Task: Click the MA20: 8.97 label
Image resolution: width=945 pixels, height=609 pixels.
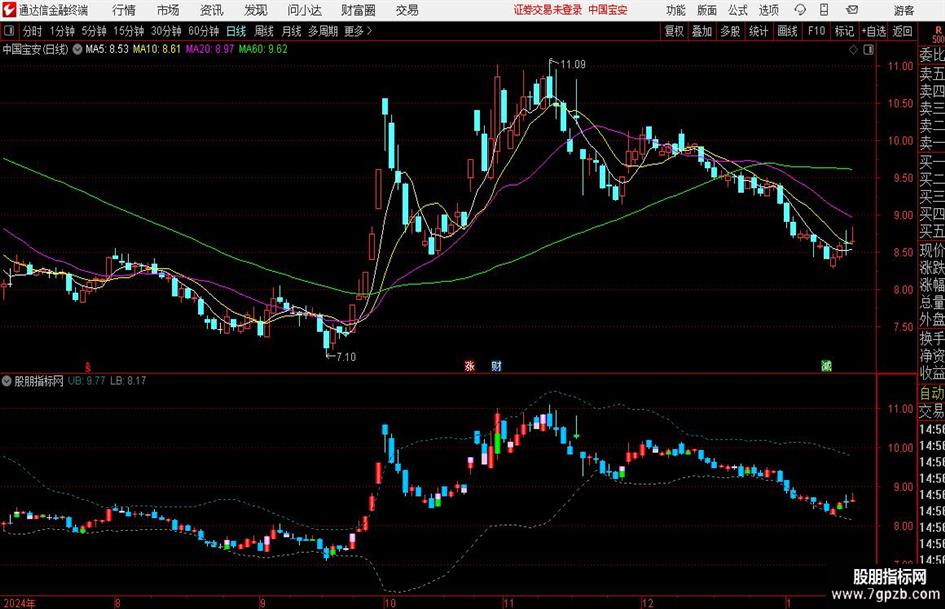Action: (x=210, y=49)
